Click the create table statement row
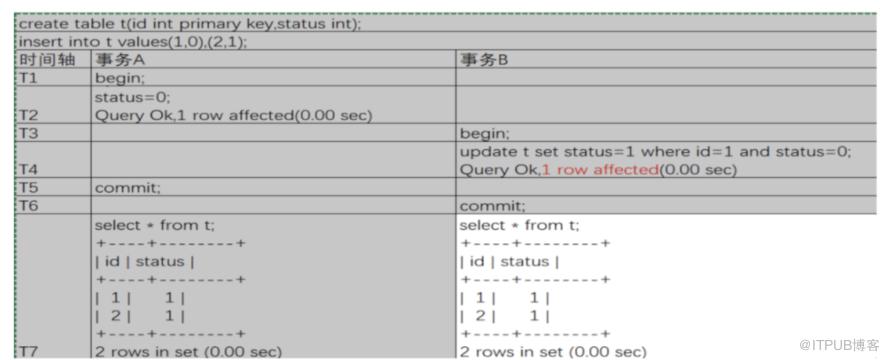This screenshot has width=889, height=360. click(445, 24)
